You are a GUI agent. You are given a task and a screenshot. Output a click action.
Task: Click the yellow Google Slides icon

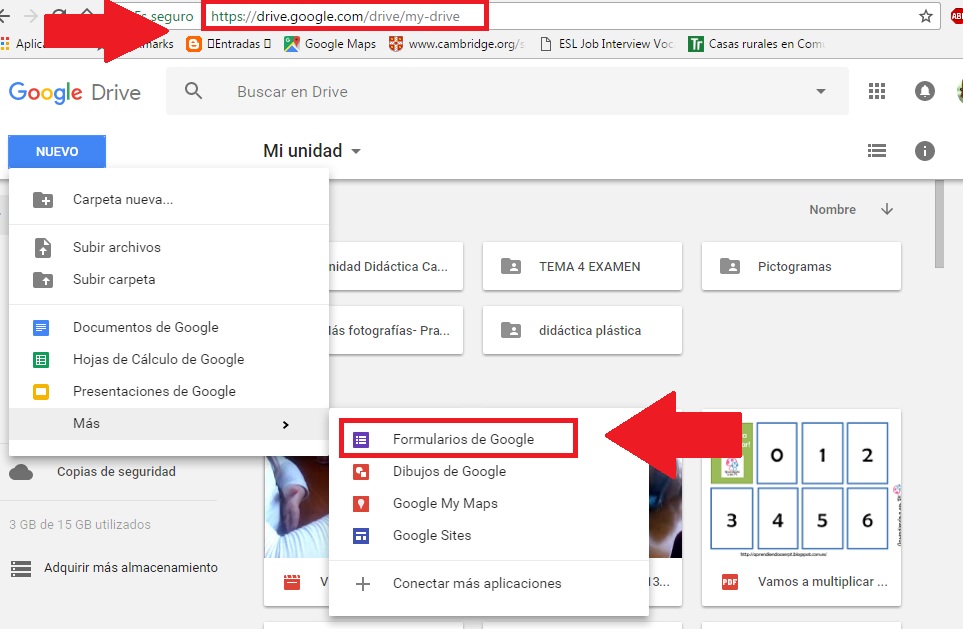[x=41, y=391]
